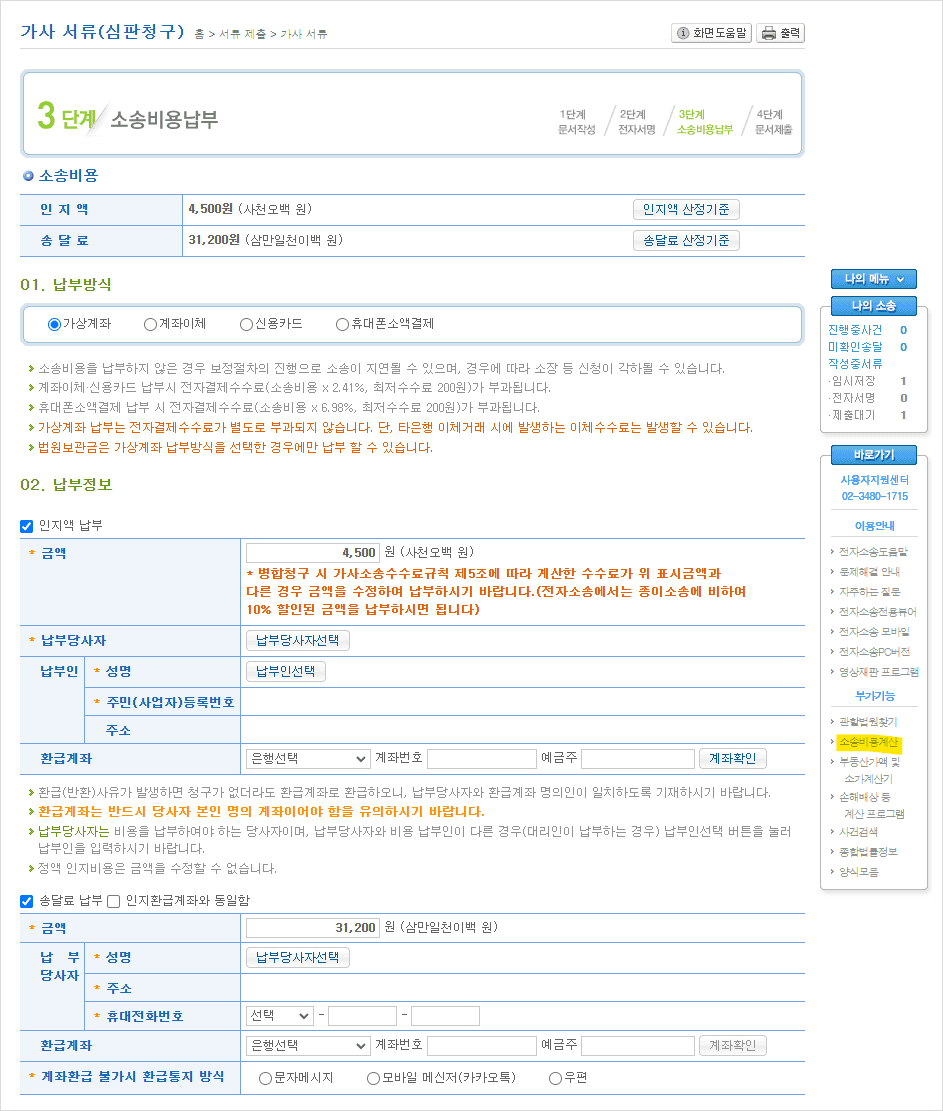Select 계좌이체 payment method
The height and width of the screenshot is (1111, 943).
(x=150, y=325)
